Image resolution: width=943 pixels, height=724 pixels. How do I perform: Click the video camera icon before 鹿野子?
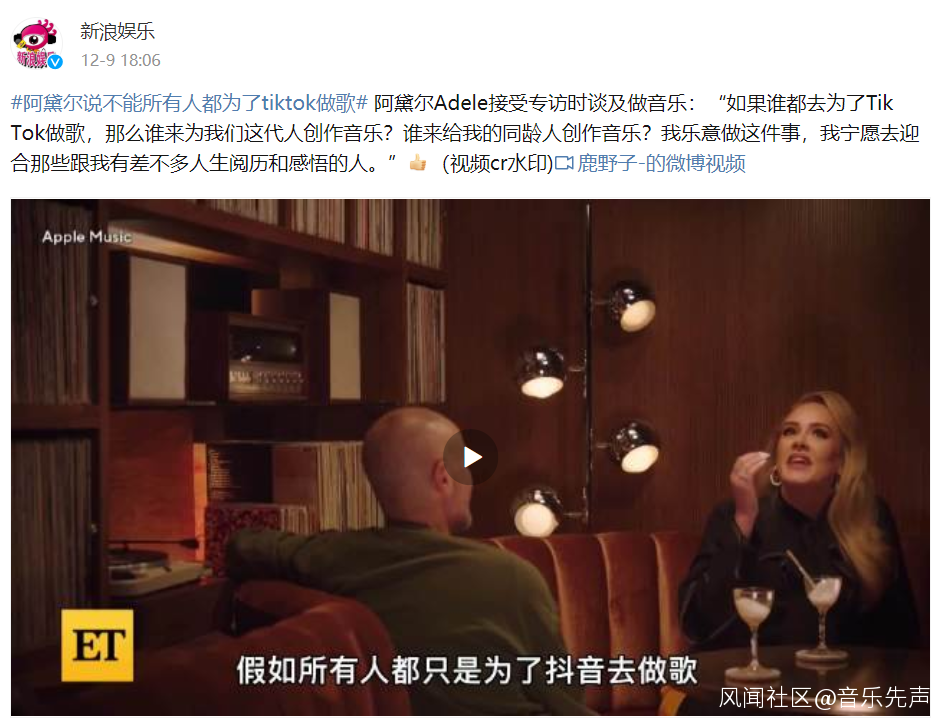564,163
